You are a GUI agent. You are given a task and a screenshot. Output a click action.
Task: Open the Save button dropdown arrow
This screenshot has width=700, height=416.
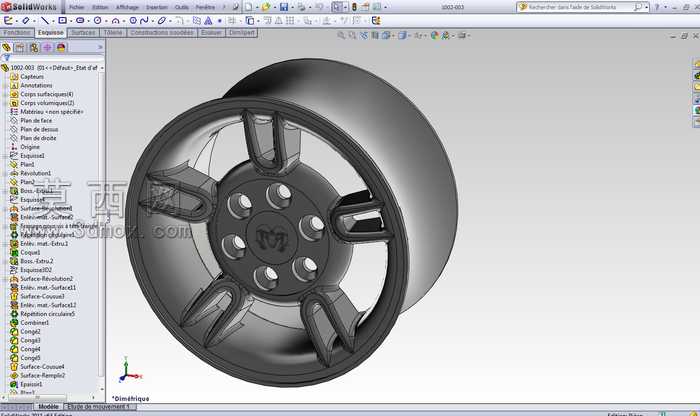292,8
